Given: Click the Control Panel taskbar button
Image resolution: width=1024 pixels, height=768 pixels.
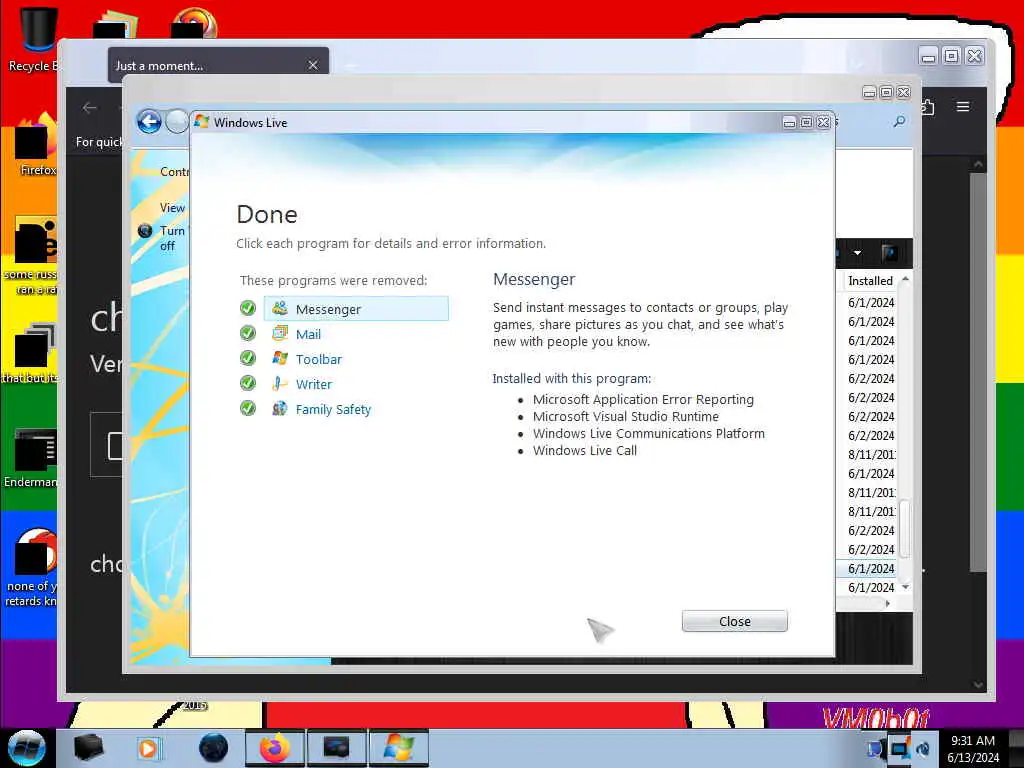Looking at the screenshot, I should [x=336, y=748].
